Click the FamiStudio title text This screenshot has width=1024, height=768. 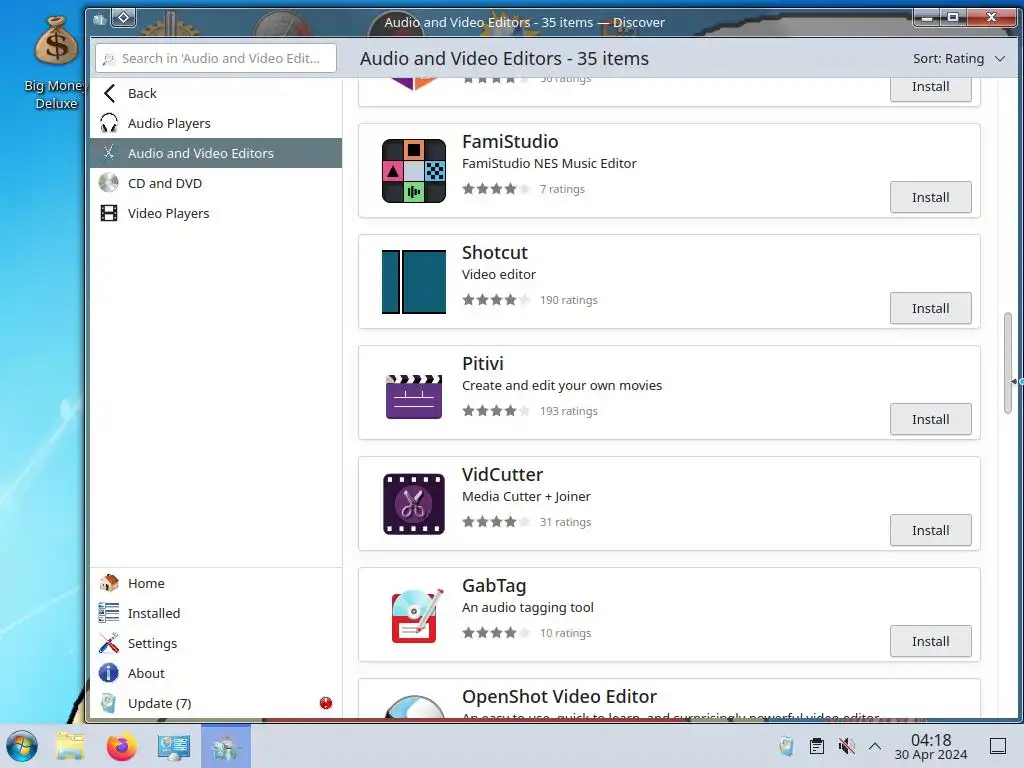510,141
